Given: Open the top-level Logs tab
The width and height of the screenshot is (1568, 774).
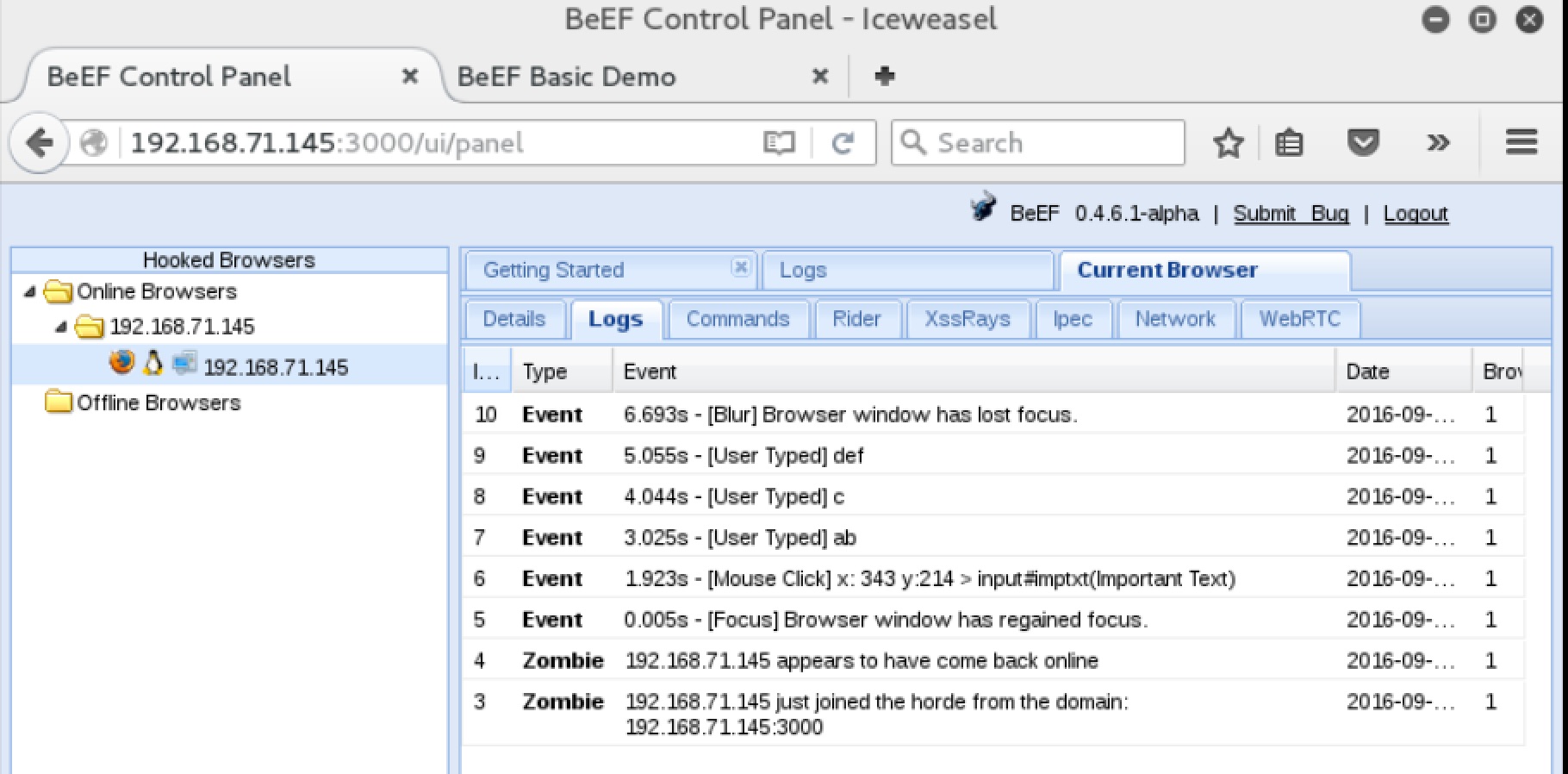Looking at the screenshot, I should [x=908, y=270].
